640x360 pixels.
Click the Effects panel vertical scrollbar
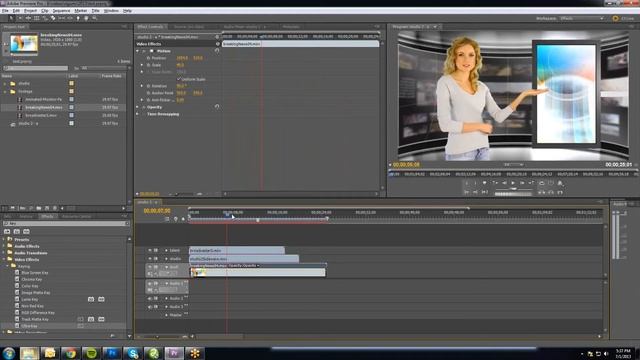pos(129,286)
